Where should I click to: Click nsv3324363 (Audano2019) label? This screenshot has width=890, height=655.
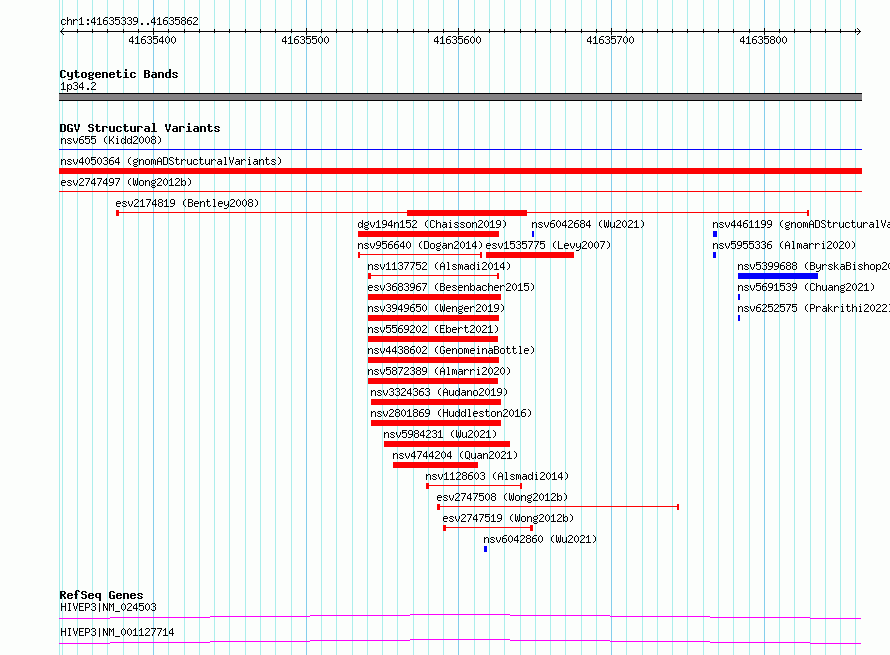point(439,392)
